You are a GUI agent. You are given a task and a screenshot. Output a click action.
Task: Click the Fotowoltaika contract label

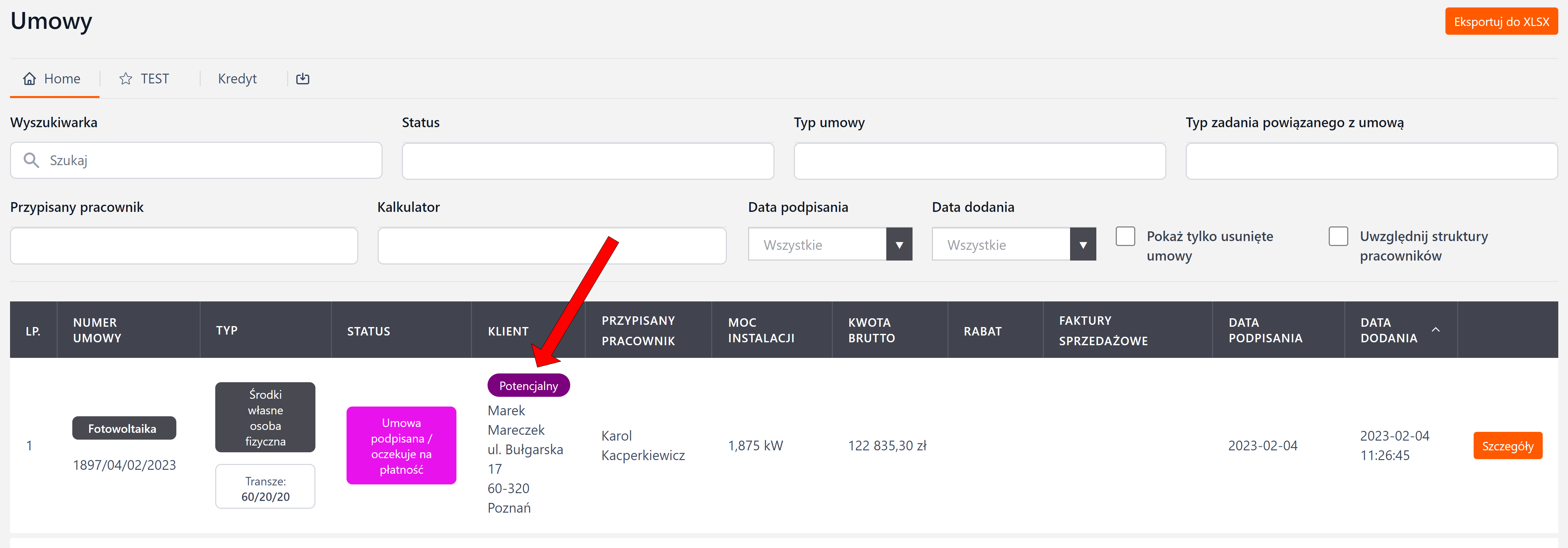(124, 429)
